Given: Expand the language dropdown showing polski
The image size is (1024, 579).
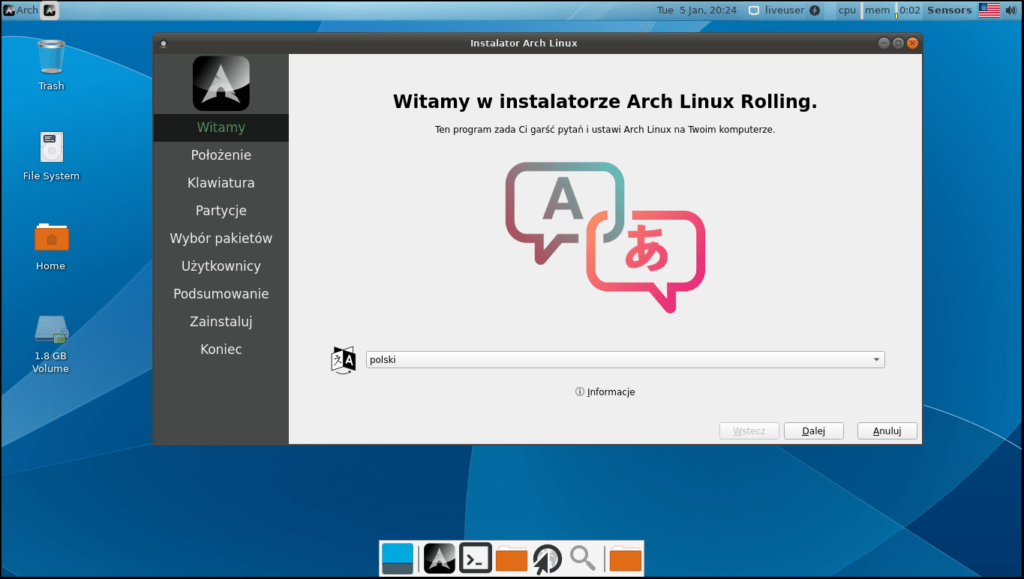Looking at the screenshot, I should coord(625,360).
